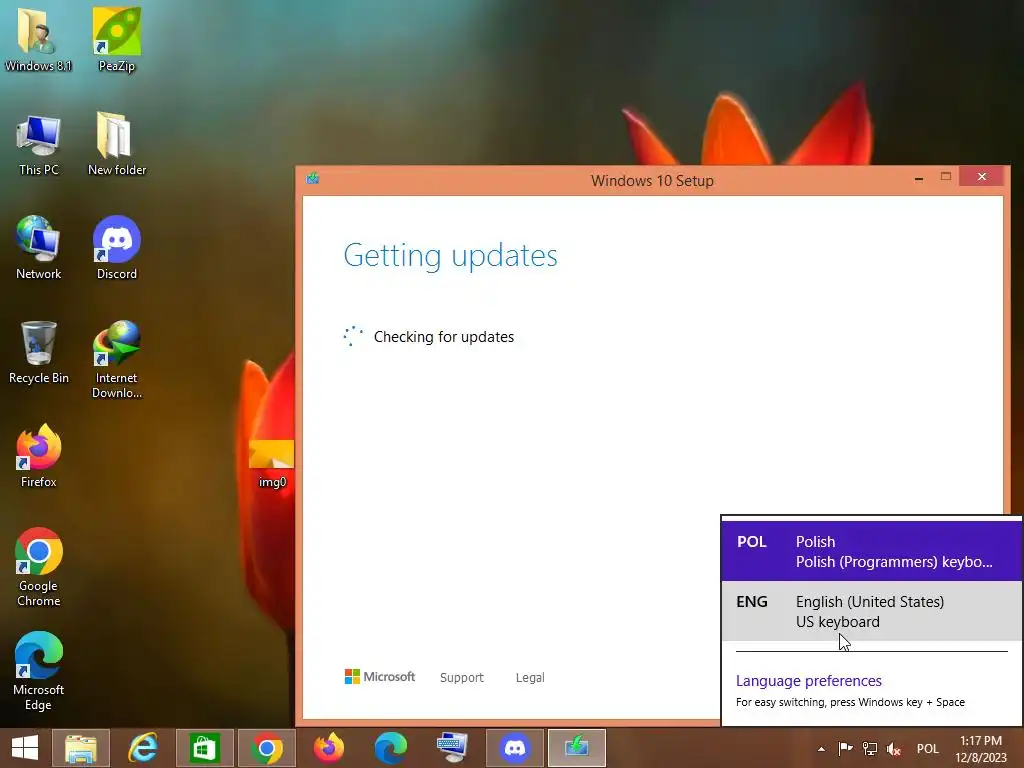
Task: Select the Google Chrome desktop shortcut
Action: (x=39, y=567)
